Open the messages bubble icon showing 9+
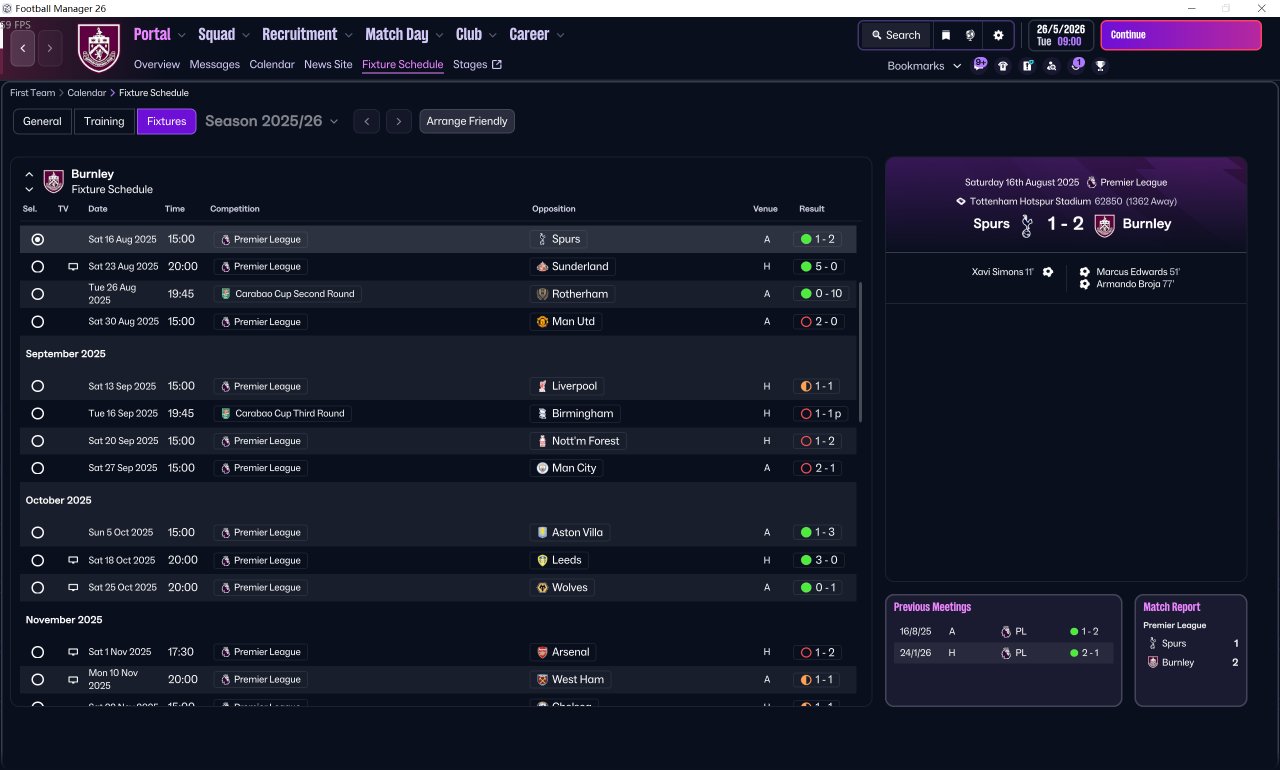 980,65
